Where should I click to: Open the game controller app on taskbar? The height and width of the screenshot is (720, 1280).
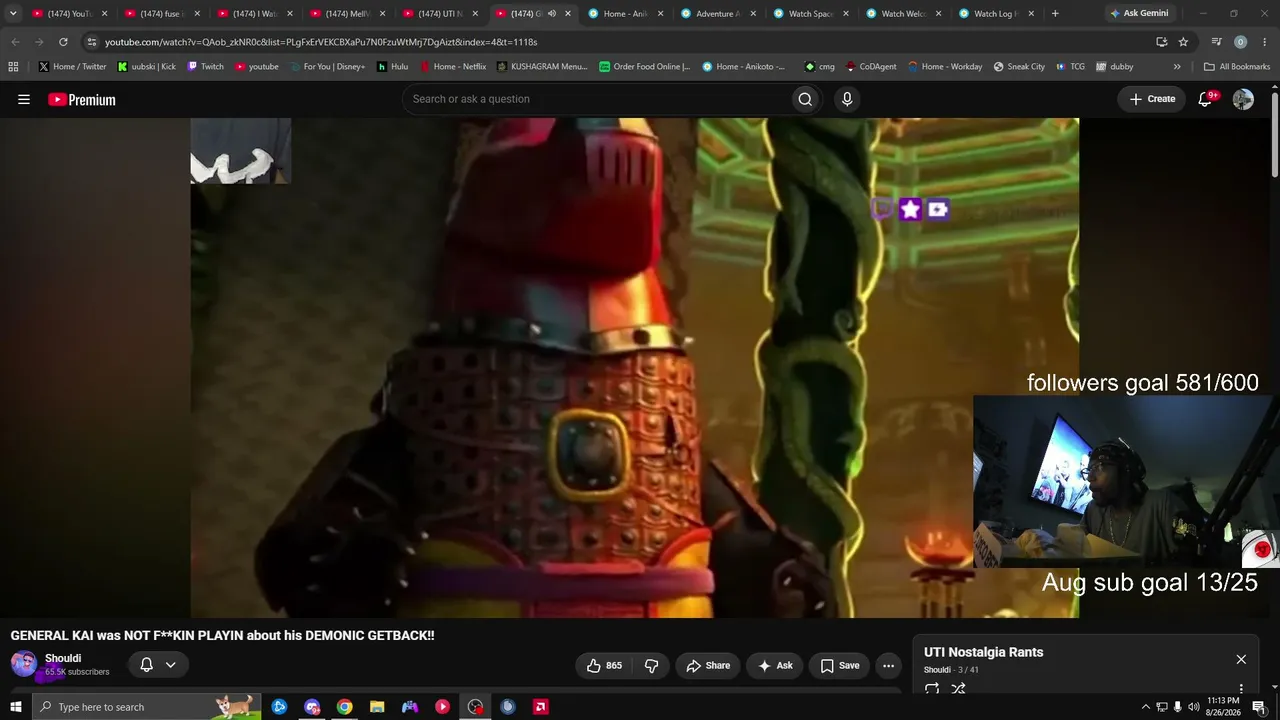(x=410, y=707)
